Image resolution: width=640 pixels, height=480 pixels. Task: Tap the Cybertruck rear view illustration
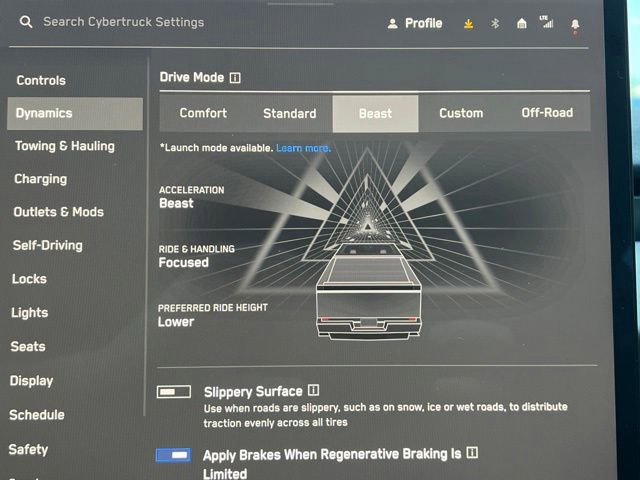click(x=369, y=291)
